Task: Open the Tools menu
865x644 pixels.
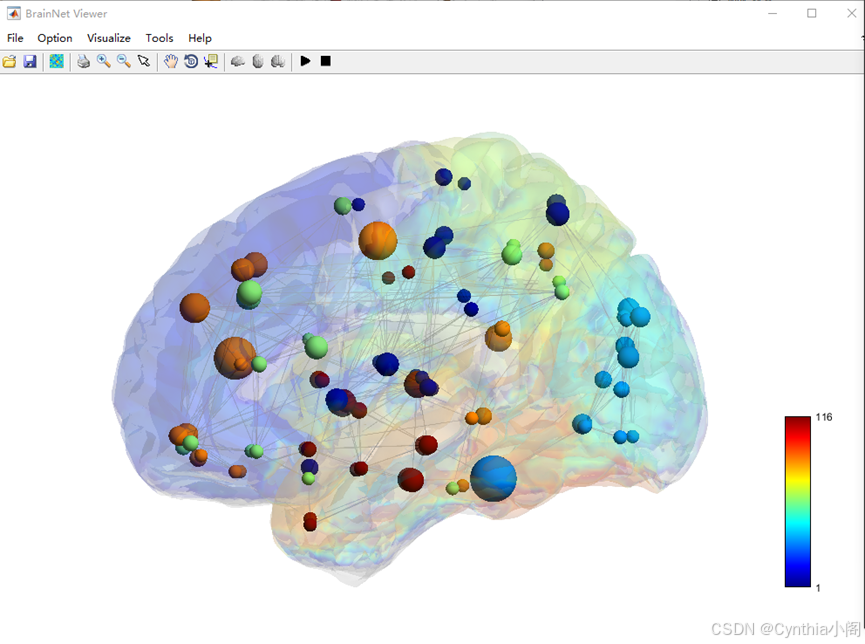Action: [159, 38]
